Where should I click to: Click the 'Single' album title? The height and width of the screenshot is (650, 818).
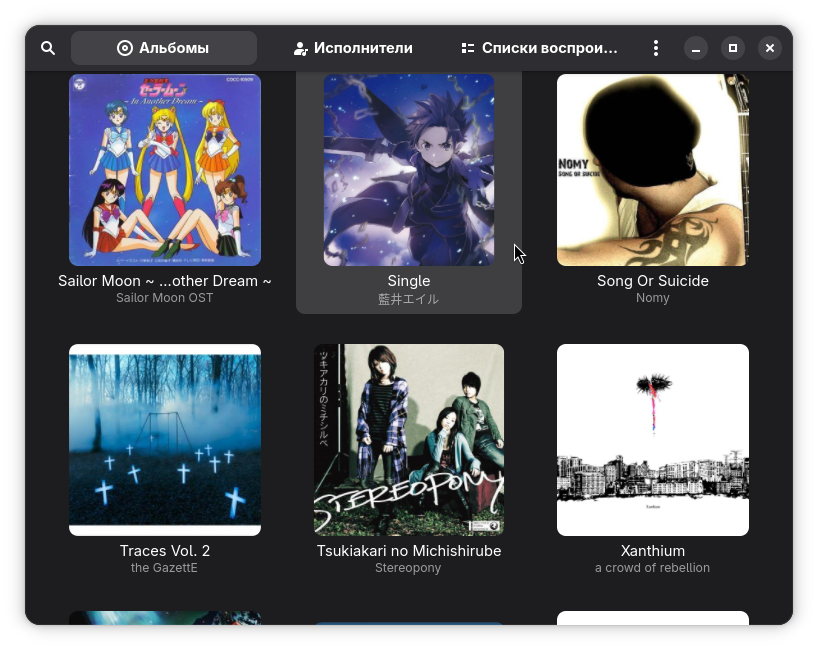click(x=409, y=281)
